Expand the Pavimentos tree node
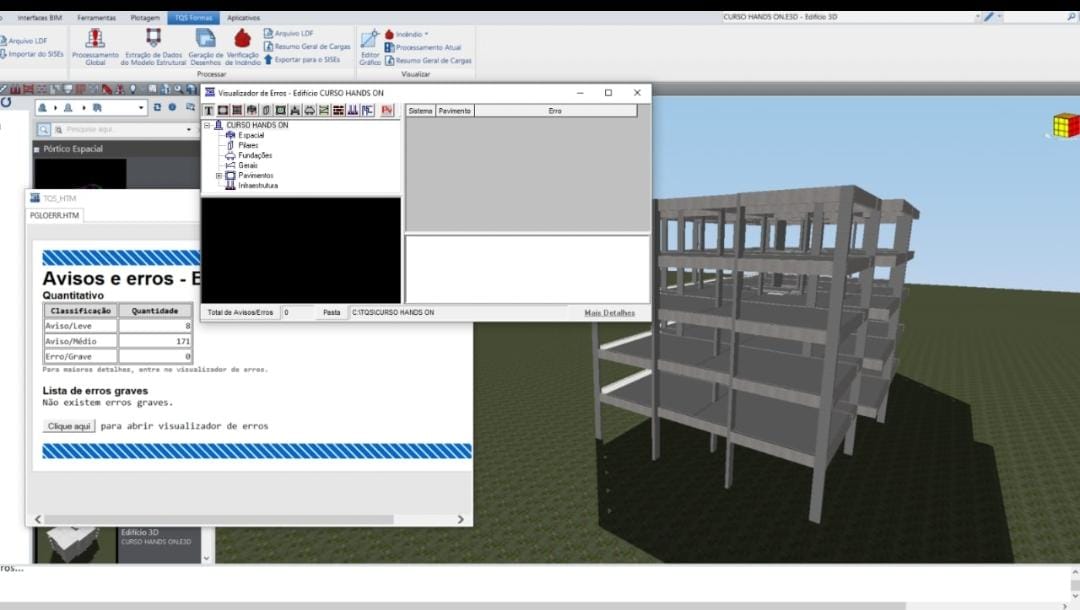 pos(219,176)
